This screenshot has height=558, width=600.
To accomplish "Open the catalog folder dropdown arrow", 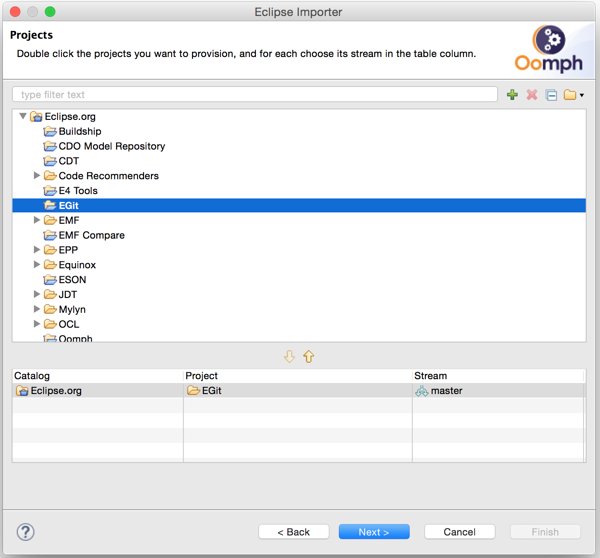I will click(x=581, y=96).
